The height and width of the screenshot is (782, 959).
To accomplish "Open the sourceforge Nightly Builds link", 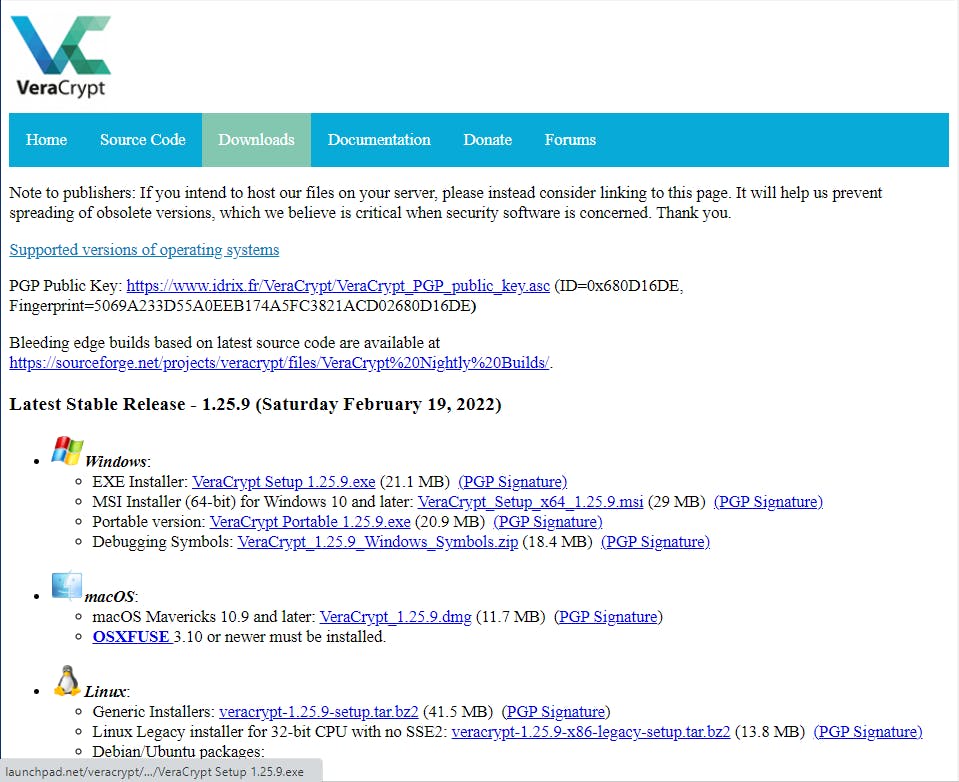I will coord(279,363).
